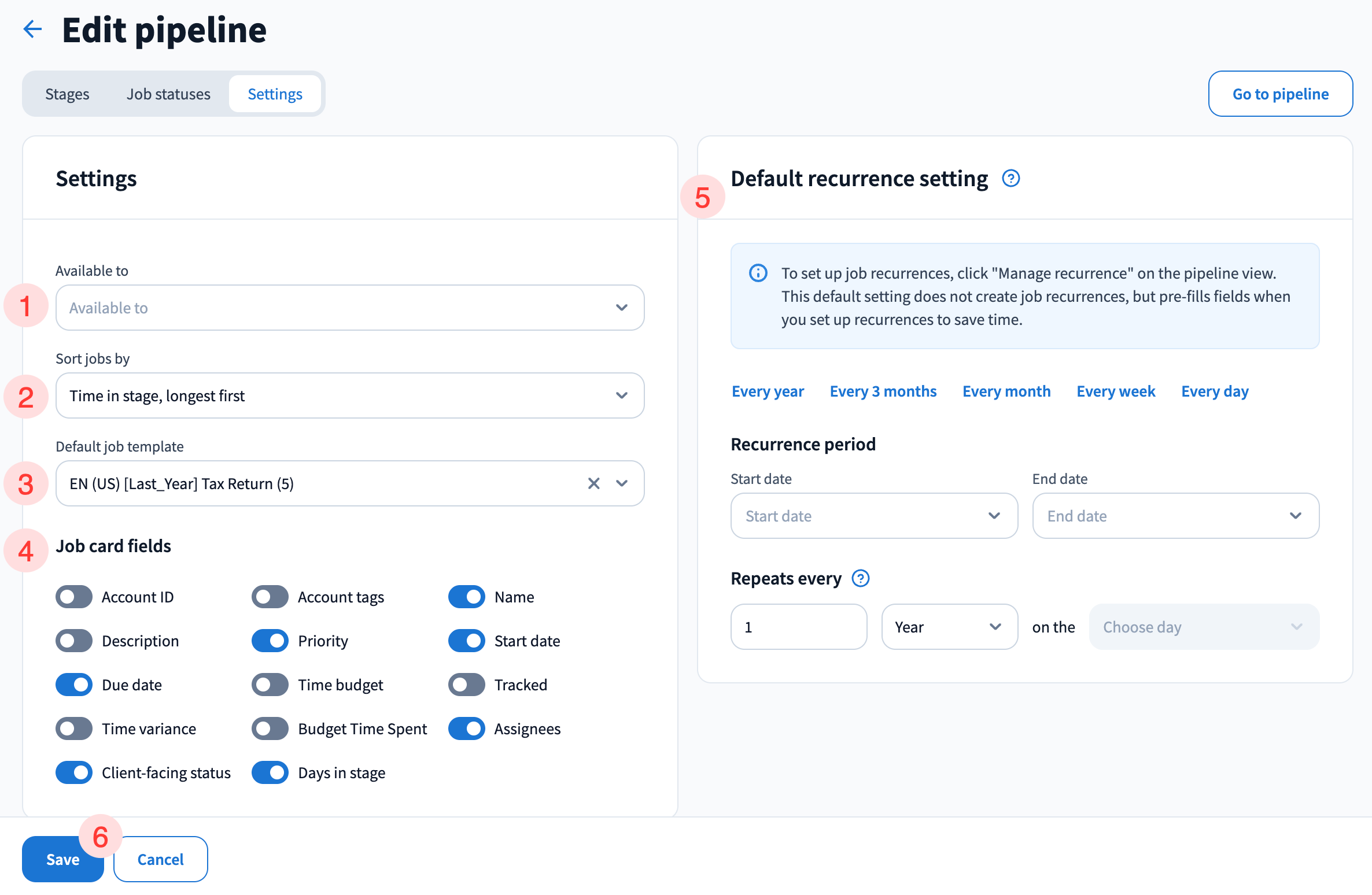1372x895 pixels.
Task: Click the Repeats every number field
Action: point(798,627)
